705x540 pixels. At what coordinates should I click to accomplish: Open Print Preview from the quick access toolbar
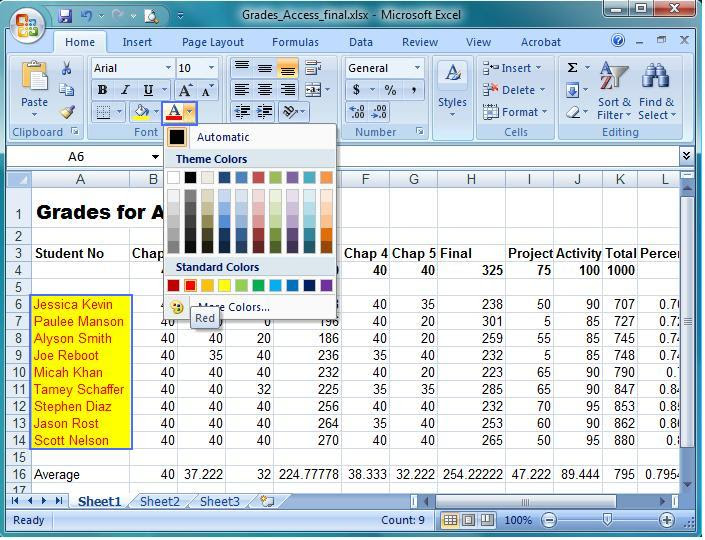click(x=151, y=17)
